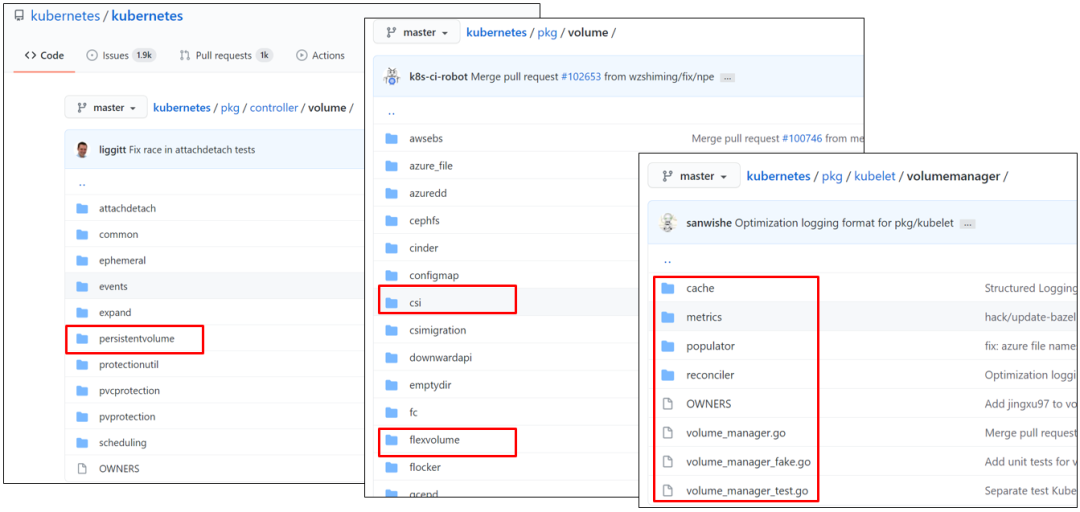Expand master branch dropdown in volumemanager window
The image size is (1080, 512).
click(x=694, y=176)
